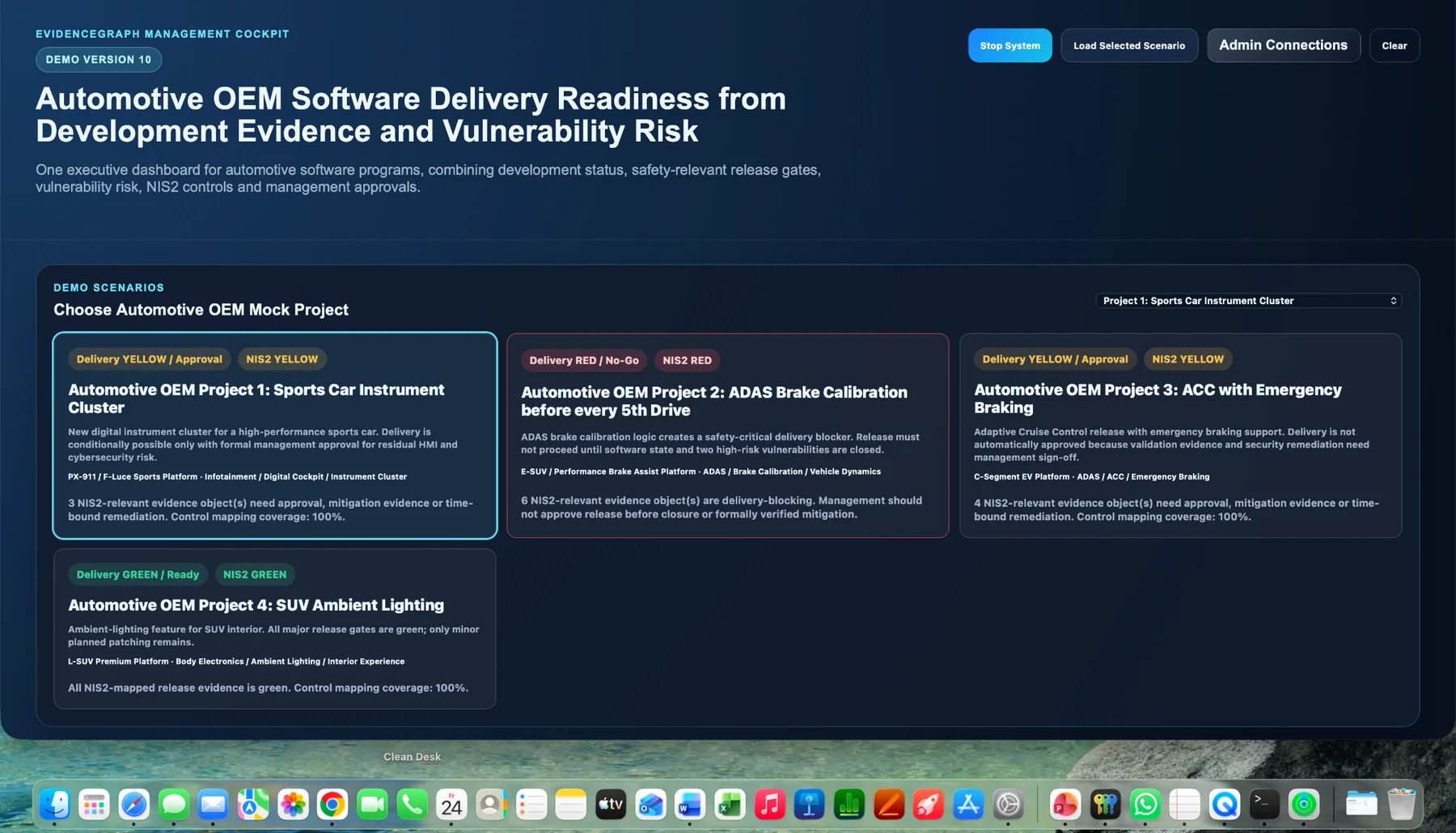Click Delivery YELLOW / Approval badge on Project 1

click(149, 359)
